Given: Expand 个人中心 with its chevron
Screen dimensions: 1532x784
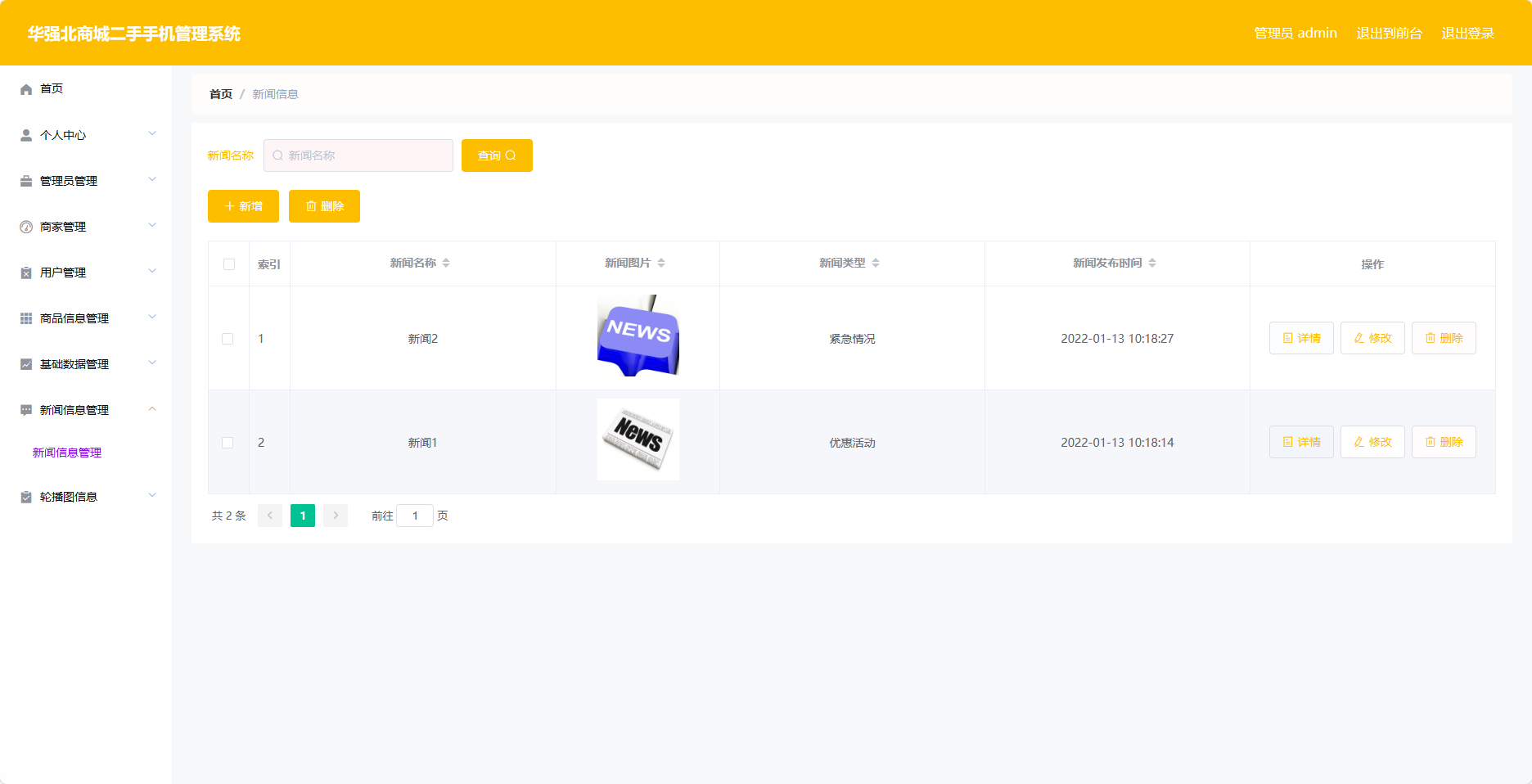Looking at the screenshot, I should 152,133.
